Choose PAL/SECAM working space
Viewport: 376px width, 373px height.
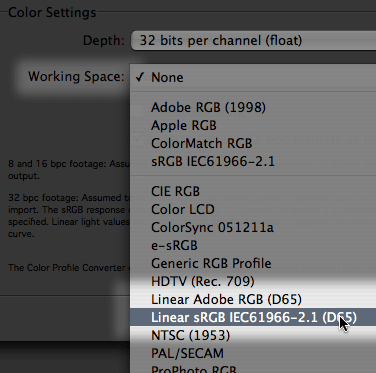pos(253,353)
